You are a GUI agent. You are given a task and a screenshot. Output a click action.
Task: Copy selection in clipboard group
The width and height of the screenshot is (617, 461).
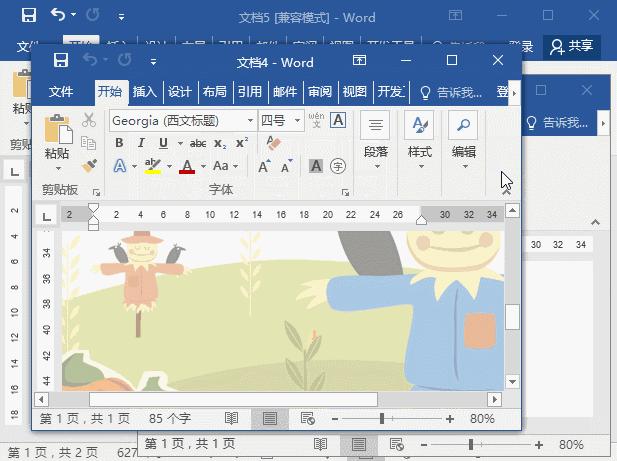pyautogui.click(x=88, y=142)
